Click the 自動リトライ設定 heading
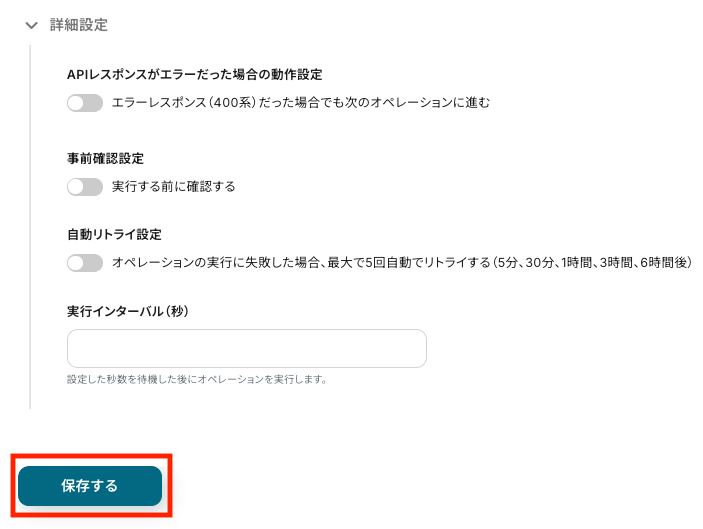The height and width of the screenshot is (529, 703). tap(114, 235)
